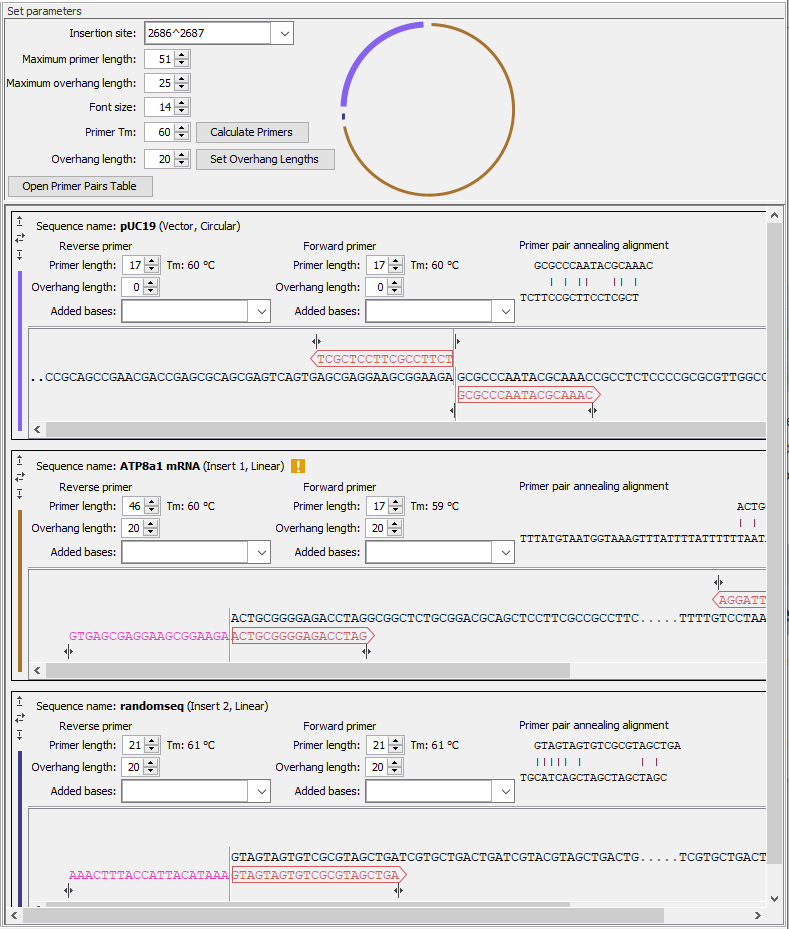Click move-up arrow icon for pUC19 sequence
The image size is (789, 929).
pos(19,221)
